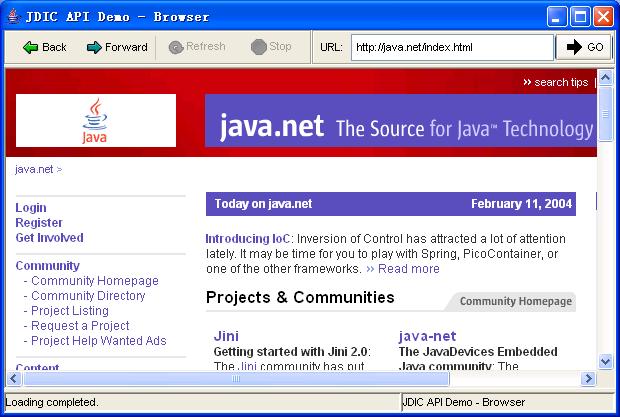Open the Request a Project link
The image size is (620, 417).
coord(80,326)
